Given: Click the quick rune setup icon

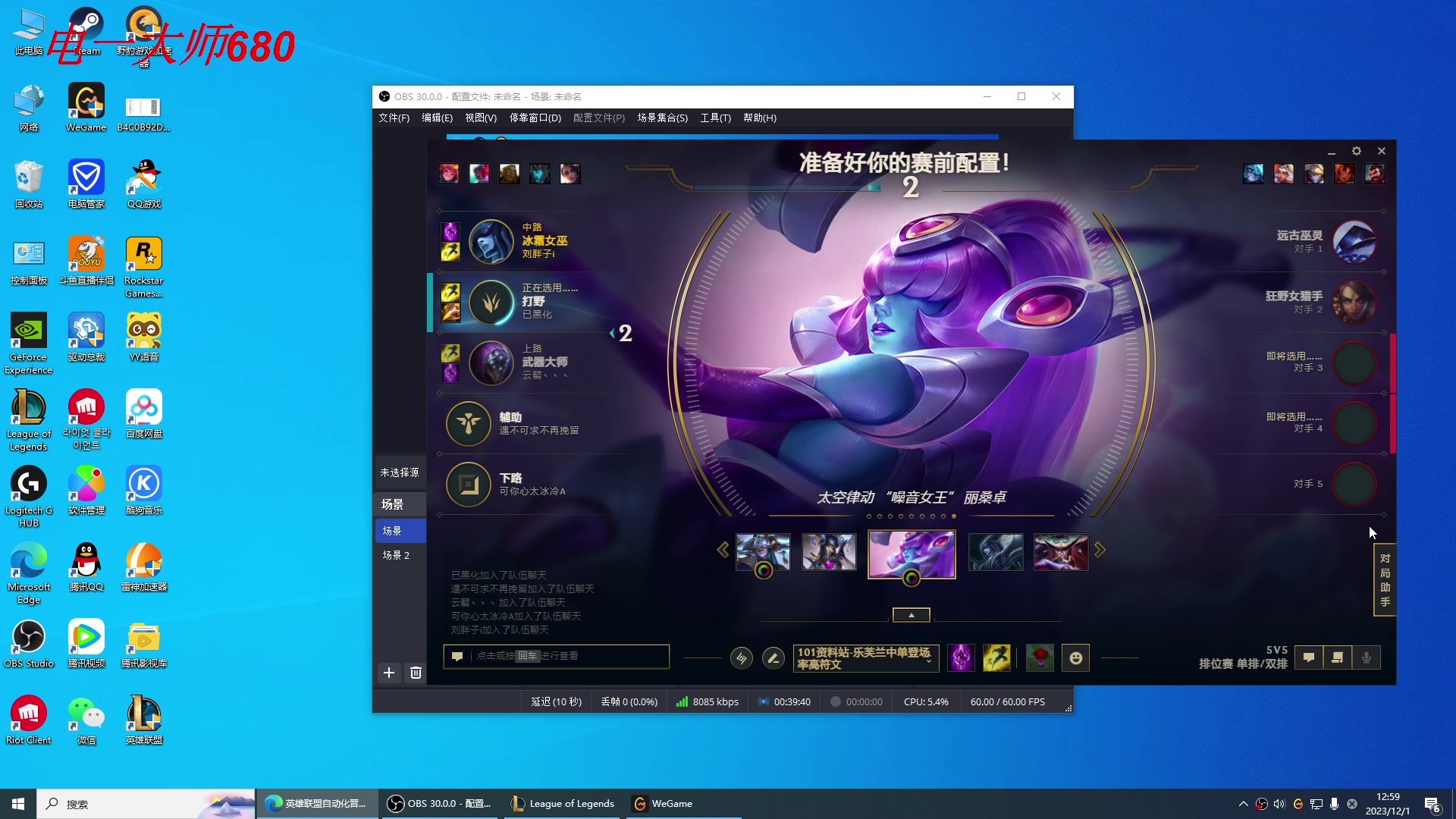Looking at the screenshot, I should [x=741, y=658].
